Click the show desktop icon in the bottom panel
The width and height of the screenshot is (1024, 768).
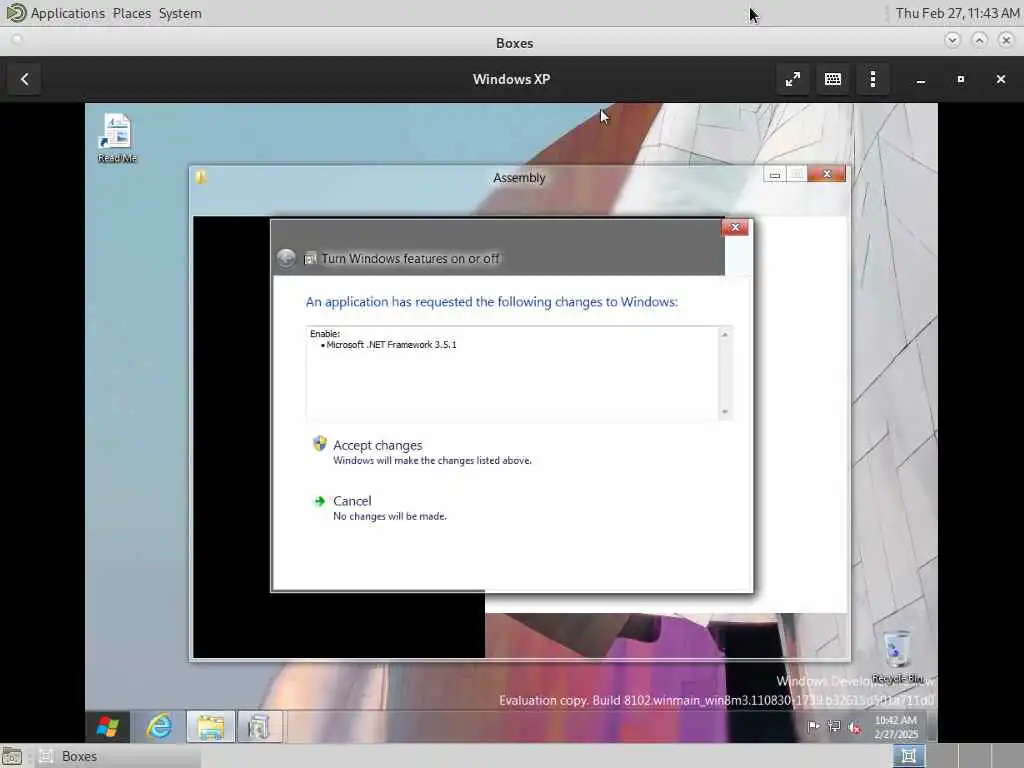(12, 756)
